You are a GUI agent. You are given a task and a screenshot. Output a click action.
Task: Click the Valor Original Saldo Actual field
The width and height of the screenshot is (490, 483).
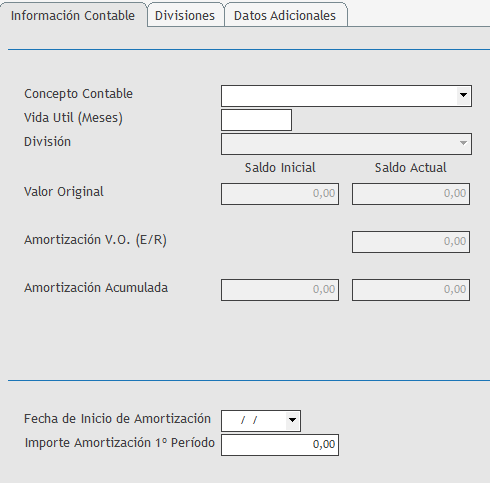(x=411, y=194)
